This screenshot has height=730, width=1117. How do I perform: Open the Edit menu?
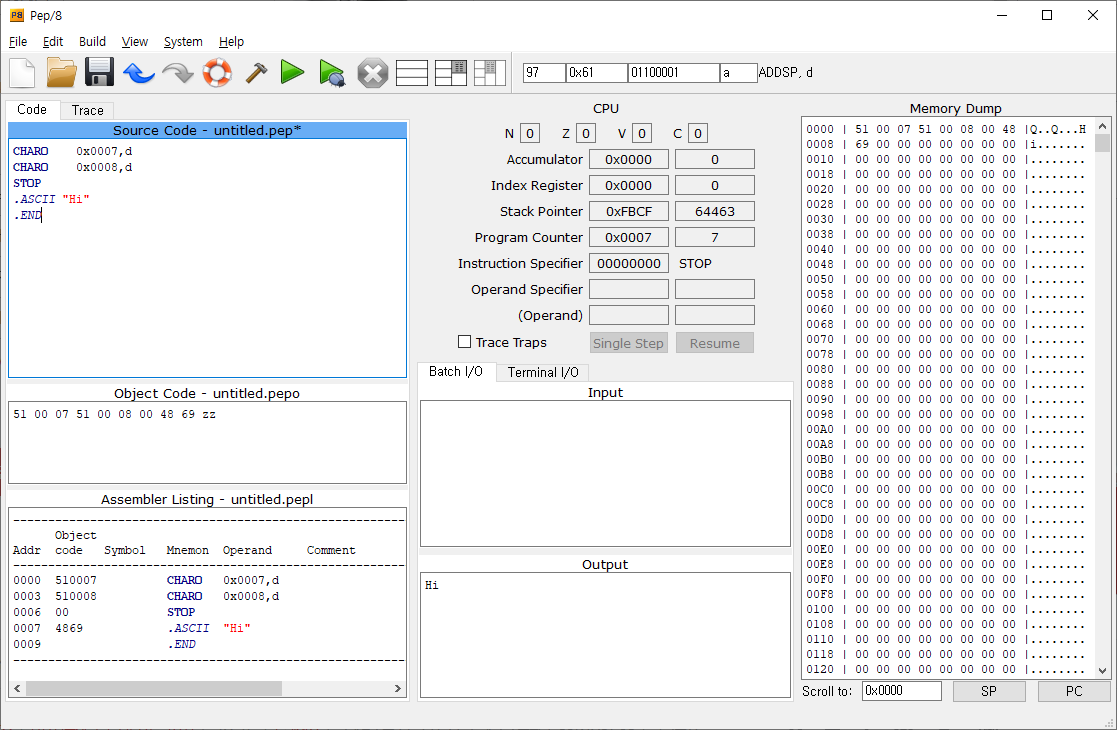[53, 41]
